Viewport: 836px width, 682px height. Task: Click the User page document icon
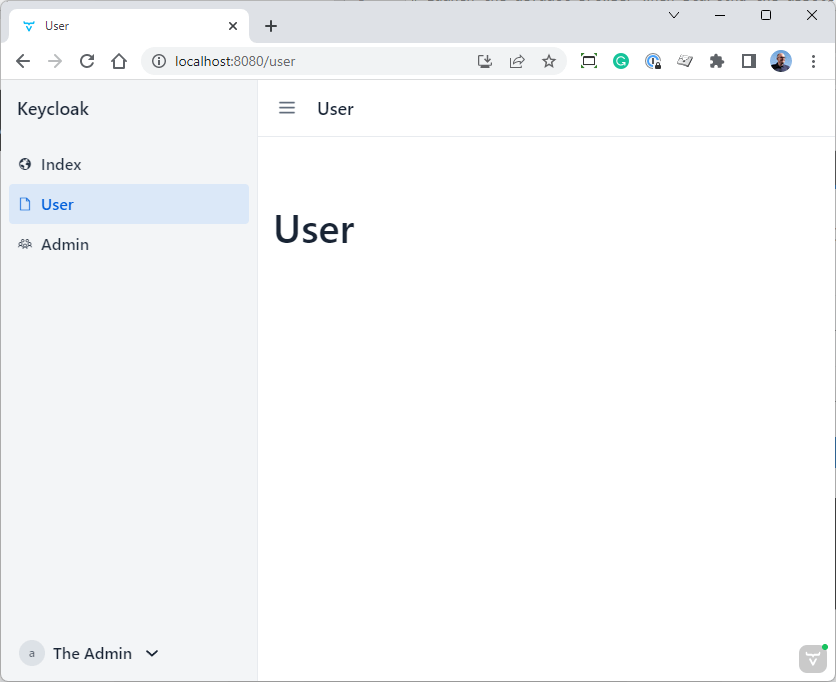pos(25,204)
